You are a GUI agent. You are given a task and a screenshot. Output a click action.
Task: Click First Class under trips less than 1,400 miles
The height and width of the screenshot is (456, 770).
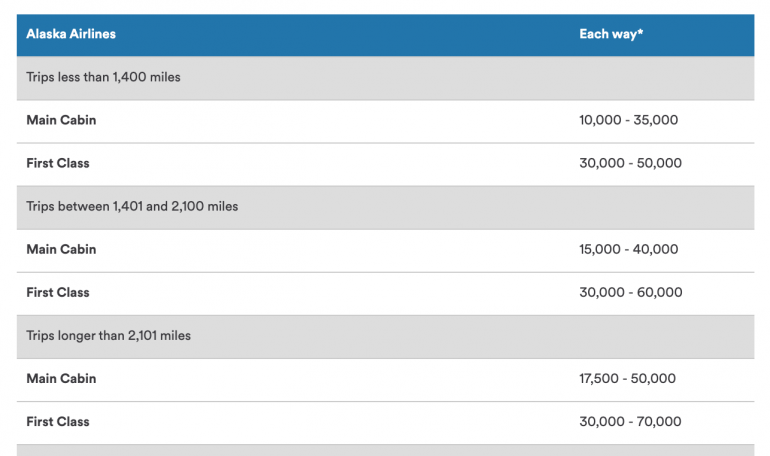tap(58, 163)
